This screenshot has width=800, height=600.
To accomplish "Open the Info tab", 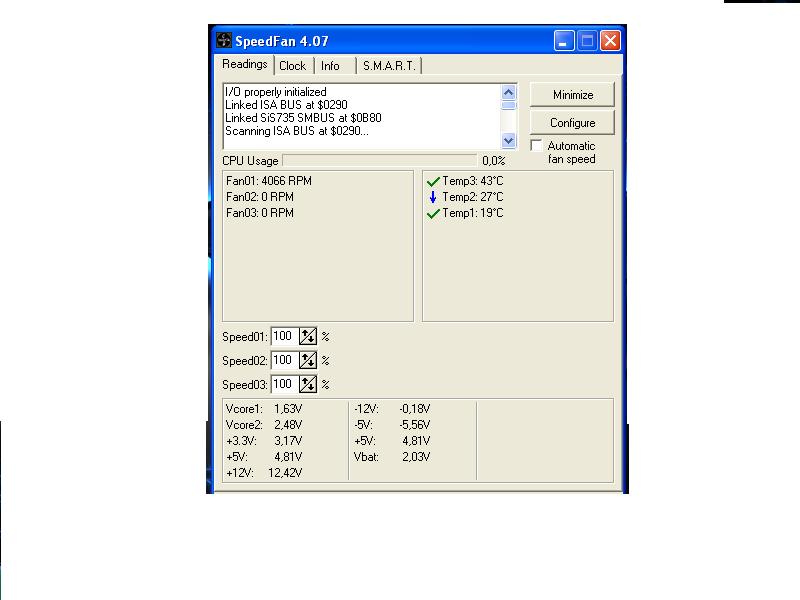I will (330, 66).
